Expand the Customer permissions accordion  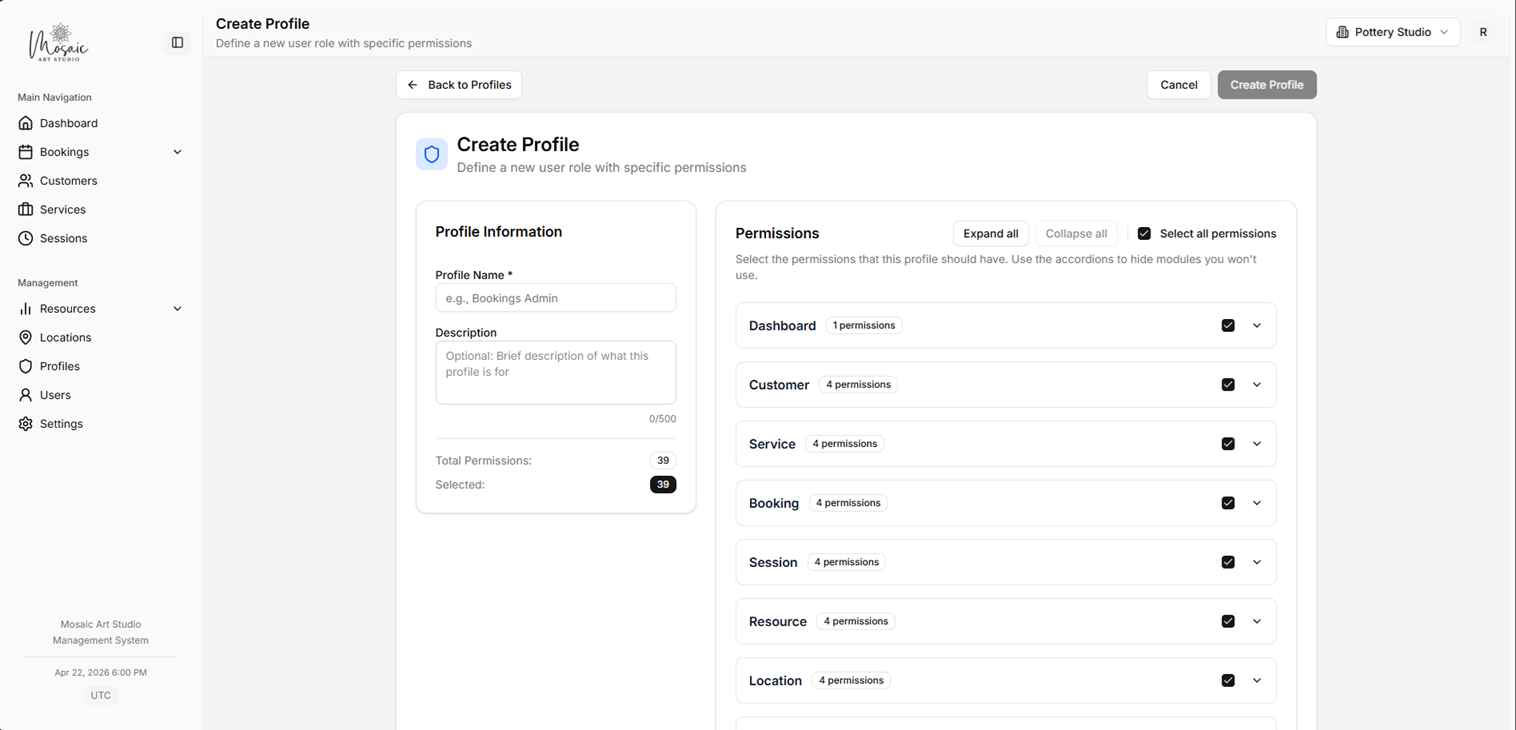tap(1257, 384)
